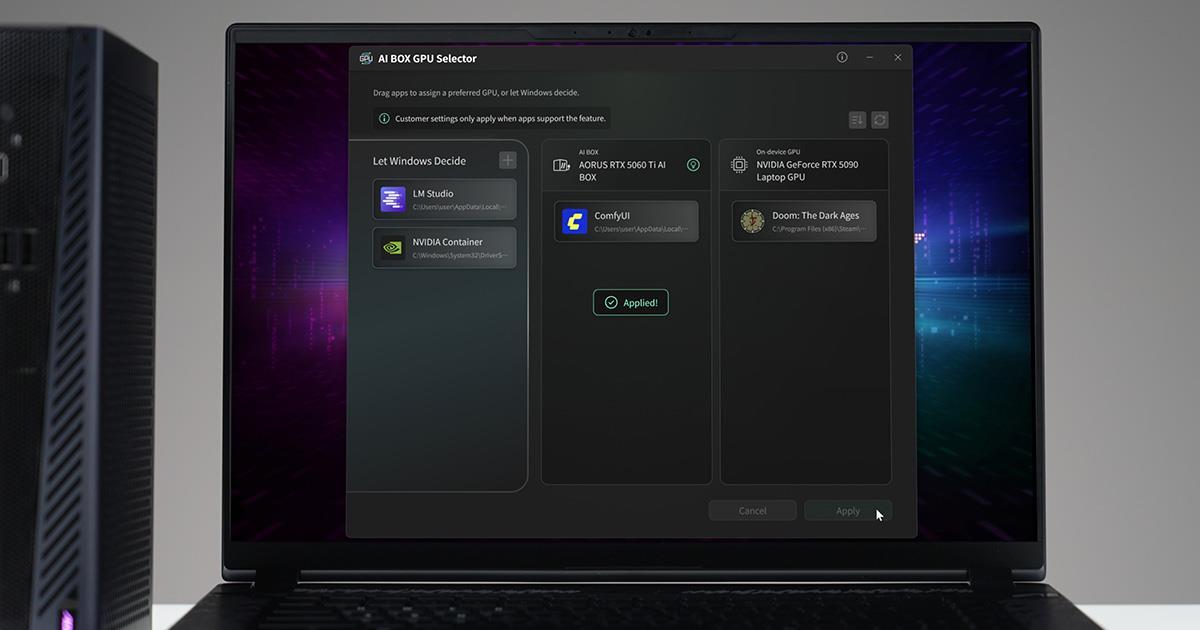Screen dimensions: 1200x630
Task: Click the Apply button
Action: click(x=848, y=511)
